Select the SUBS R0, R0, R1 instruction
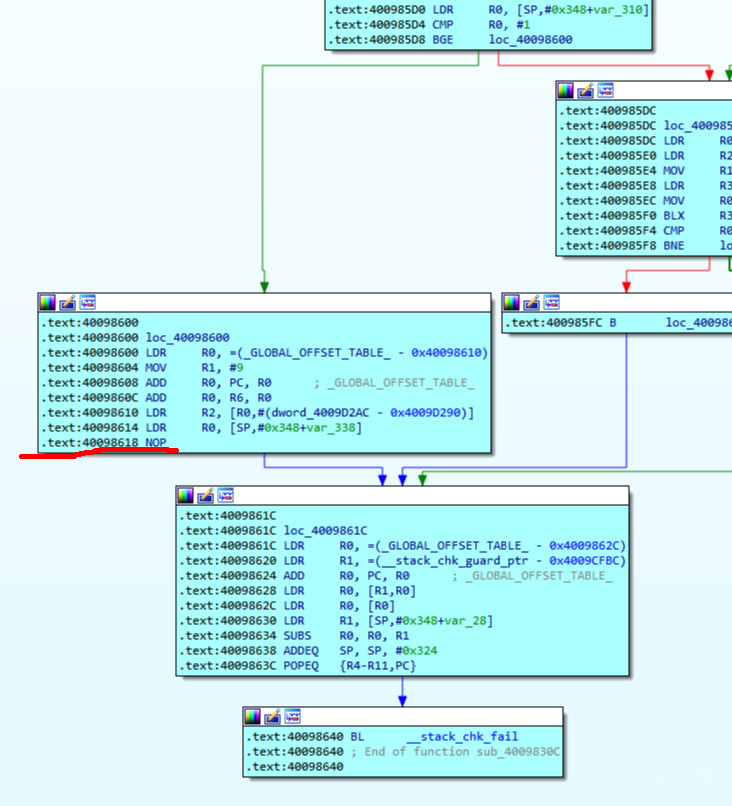732x806 pixels. (294, 636)
